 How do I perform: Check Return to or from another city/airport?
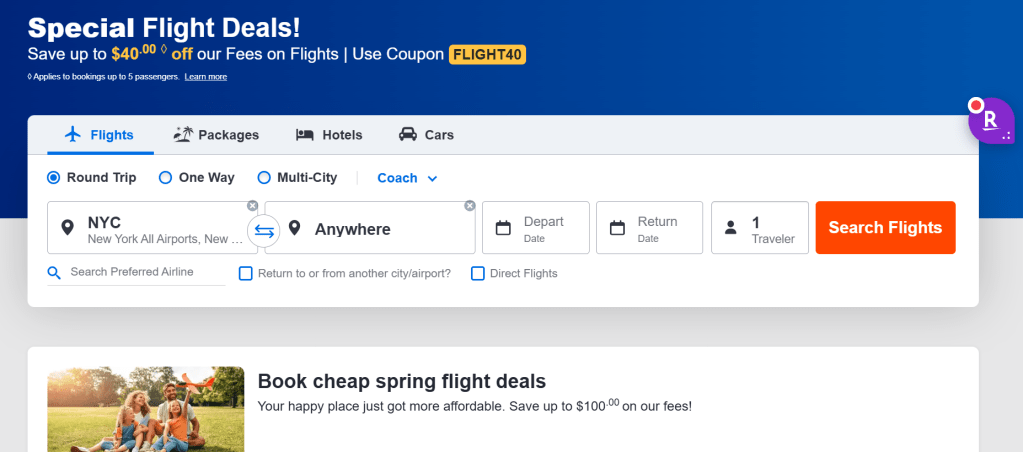pyautogui.click(x=246, y=273)
